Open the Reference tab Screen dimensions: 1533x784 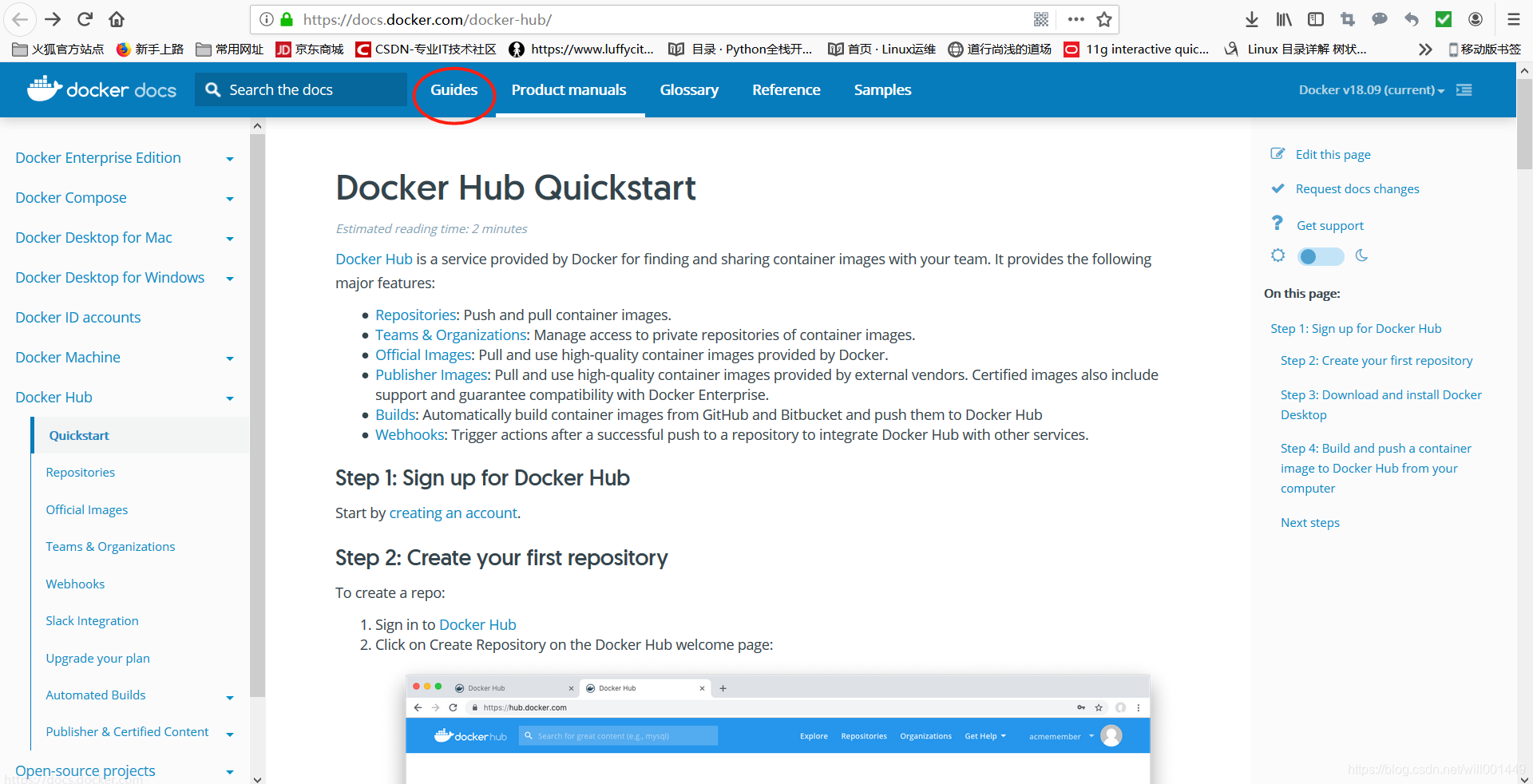pyautogui.click(x=786, y=89)
